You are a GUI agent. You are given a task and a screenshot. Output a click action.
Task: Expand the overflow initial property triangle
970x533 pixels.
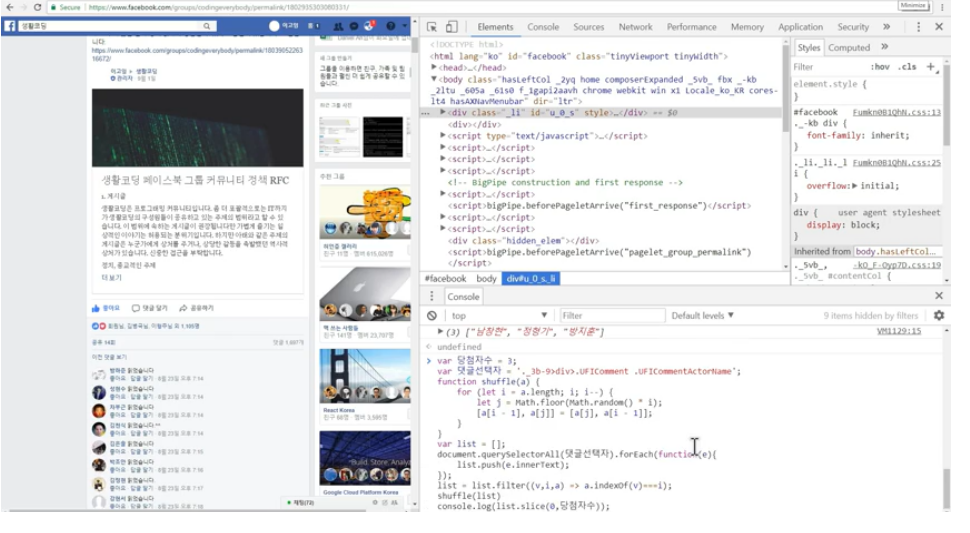pyautogui.click(x=855, y=185)
